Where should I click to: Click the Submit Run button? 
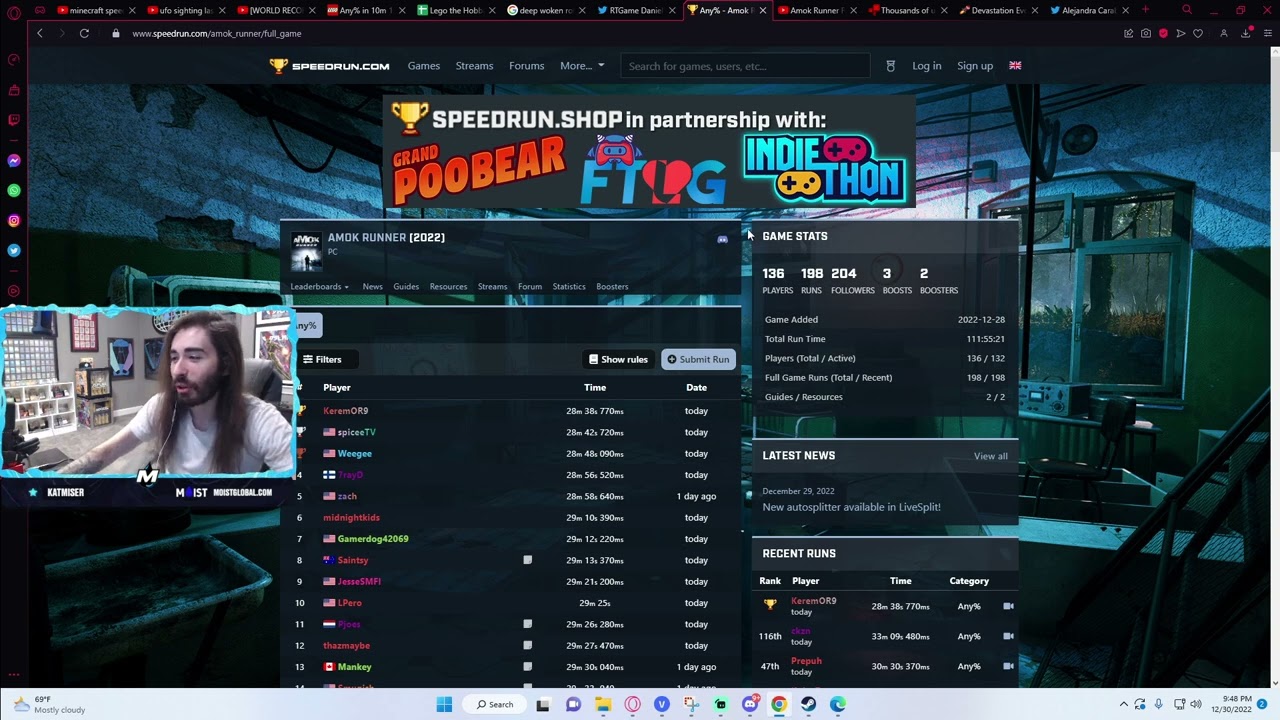[698, 359]
